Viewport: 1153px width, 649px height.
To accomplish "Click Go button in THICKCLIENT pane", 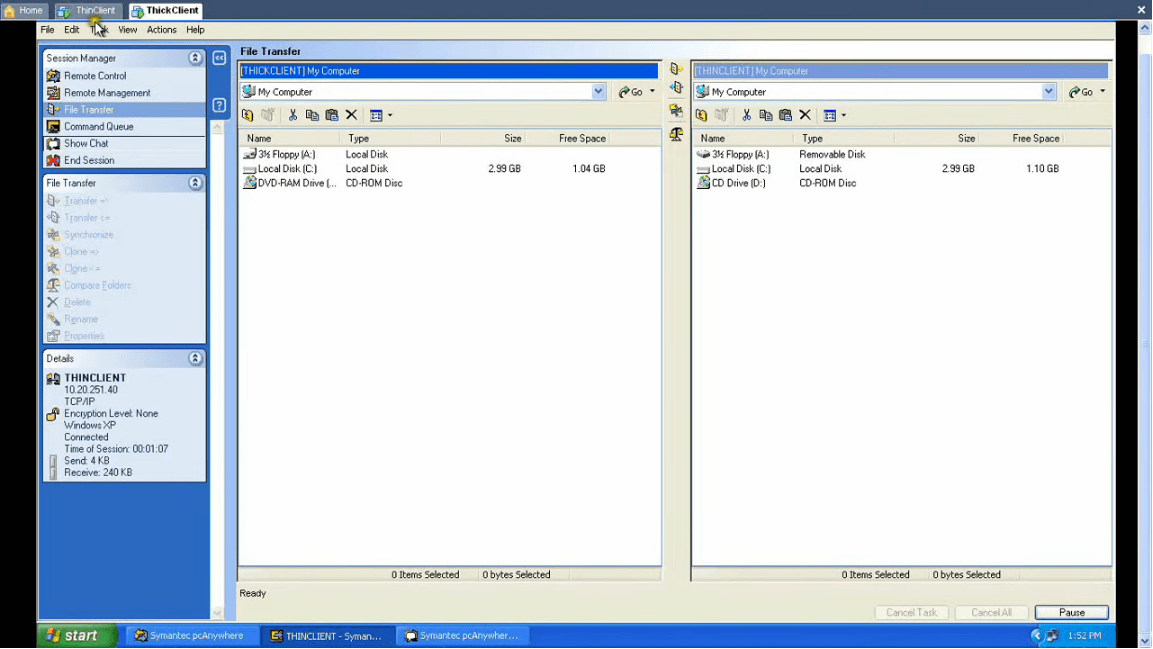I will pyautogui.click(x=631, y=92).
